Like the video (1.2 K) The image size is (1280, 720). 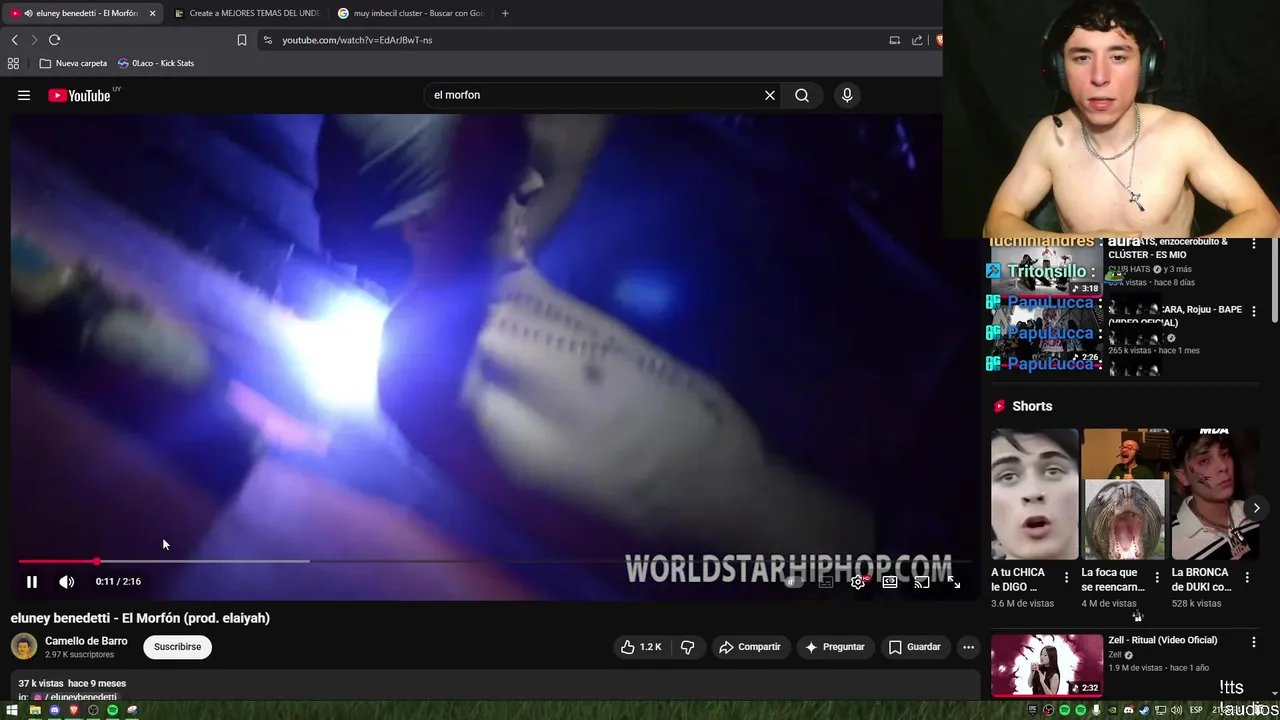point(641,647)
